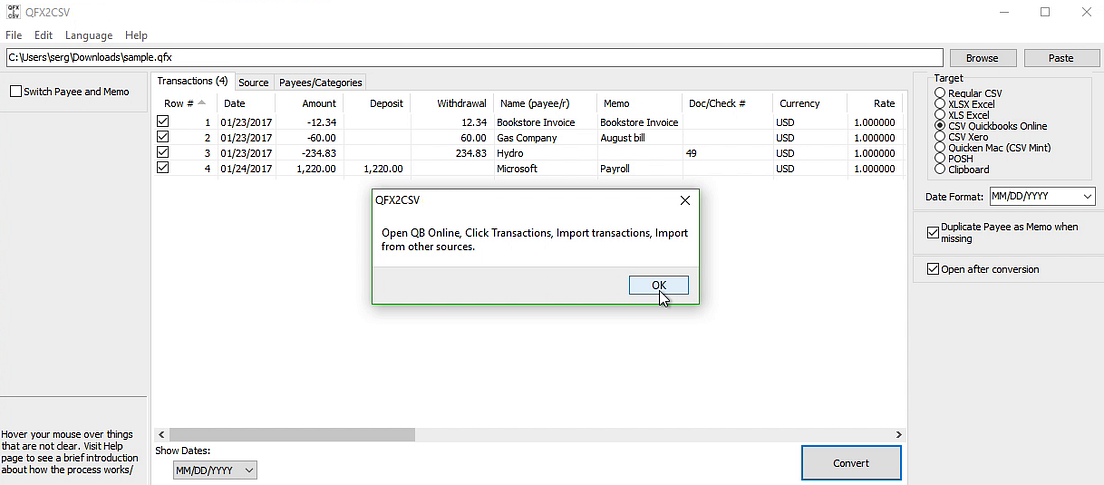Select CSV Quickbooks Online target
The width and height of the screenshot is (1104, 485).
click(x=990, y=126)
